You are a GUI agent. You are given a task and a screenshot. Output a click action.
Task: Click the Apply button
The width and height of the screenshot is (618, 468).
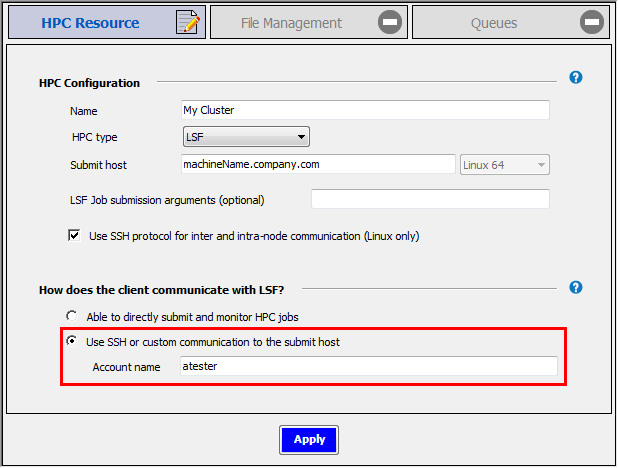pos(309,439)
